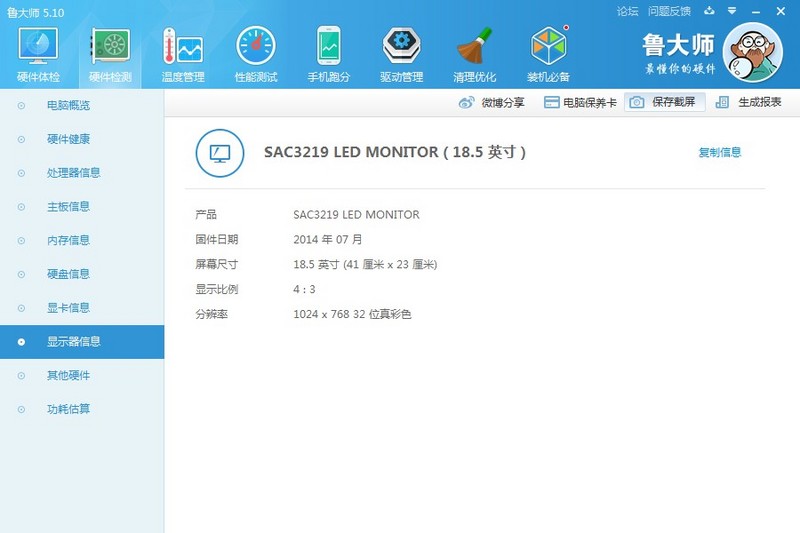Select the 硬件检测 hardware detection icon
This screenshot has width=800, height=533.
(x=110, y=46)
